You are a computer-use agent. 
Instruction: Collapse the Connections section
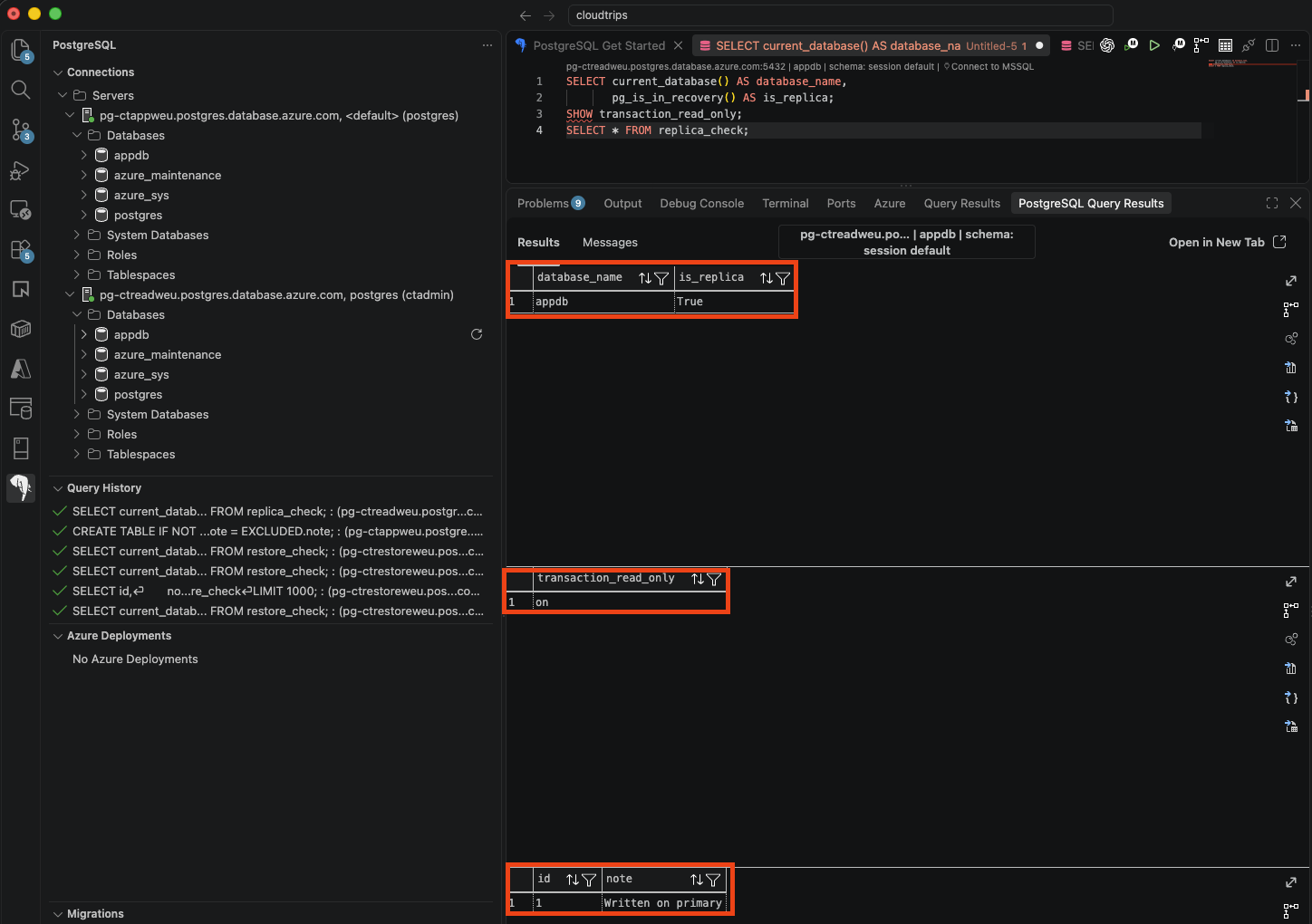(58, 72)
